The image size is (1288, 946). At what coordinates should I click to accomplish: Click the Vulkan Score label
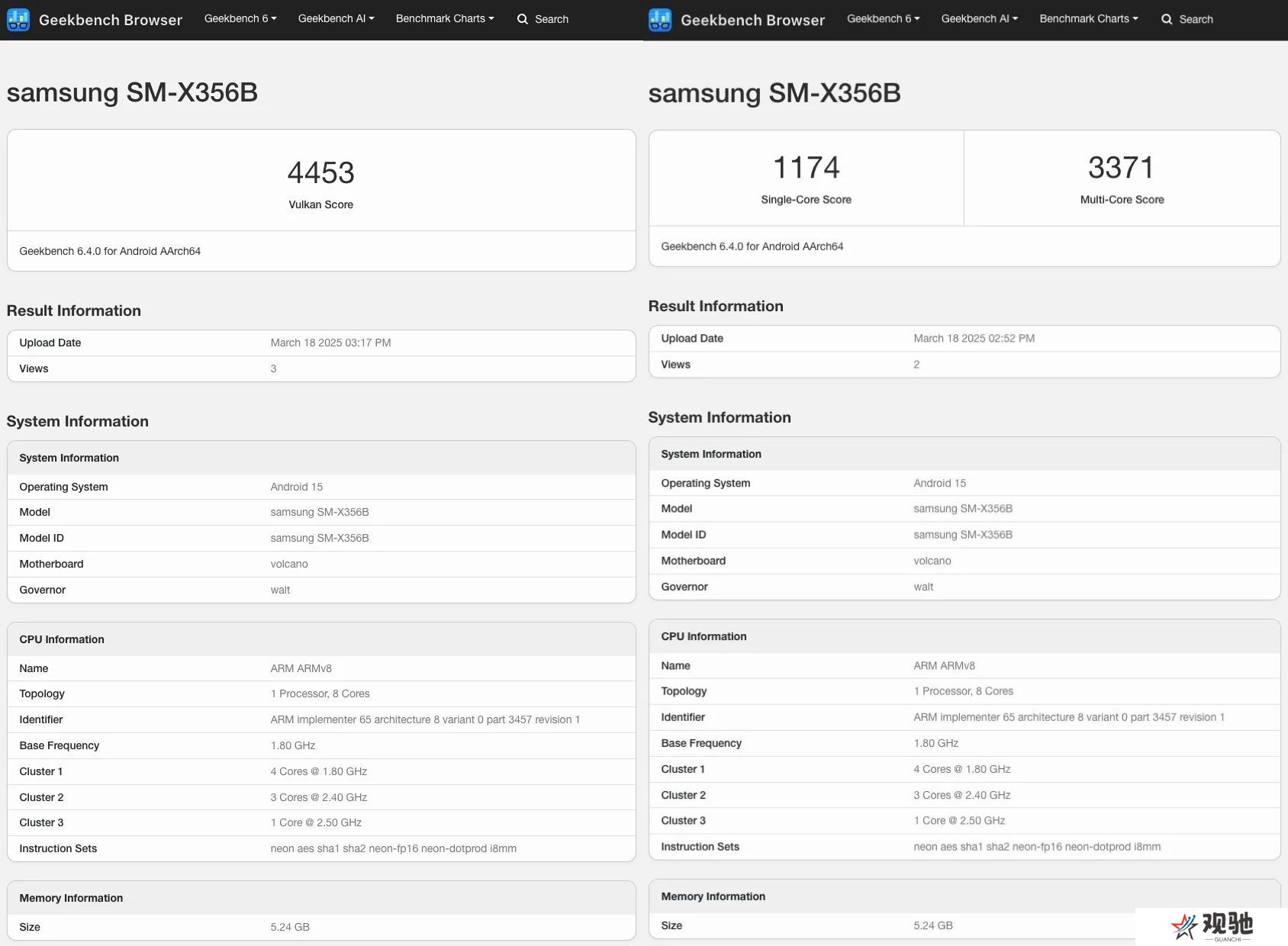pyautogui.click(x=321, y=204)
